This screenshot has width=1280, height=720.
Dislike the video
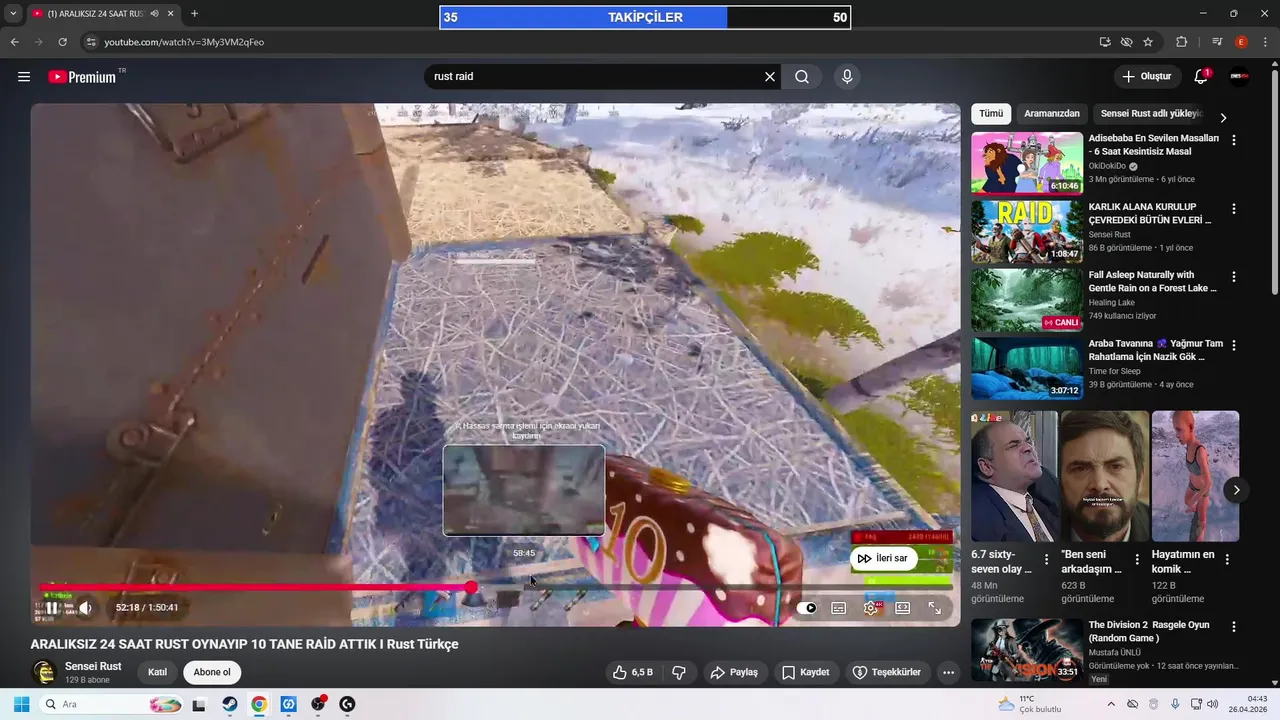coord(679,672)
